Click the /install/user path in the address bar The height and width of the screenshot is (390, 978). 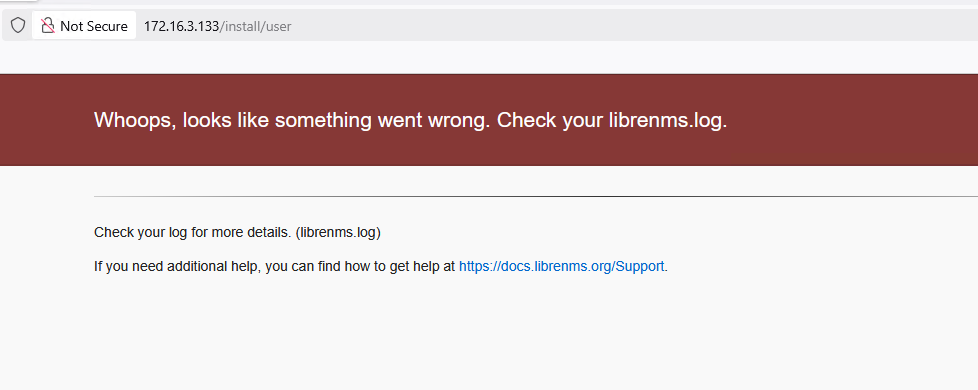coord(256,26)
